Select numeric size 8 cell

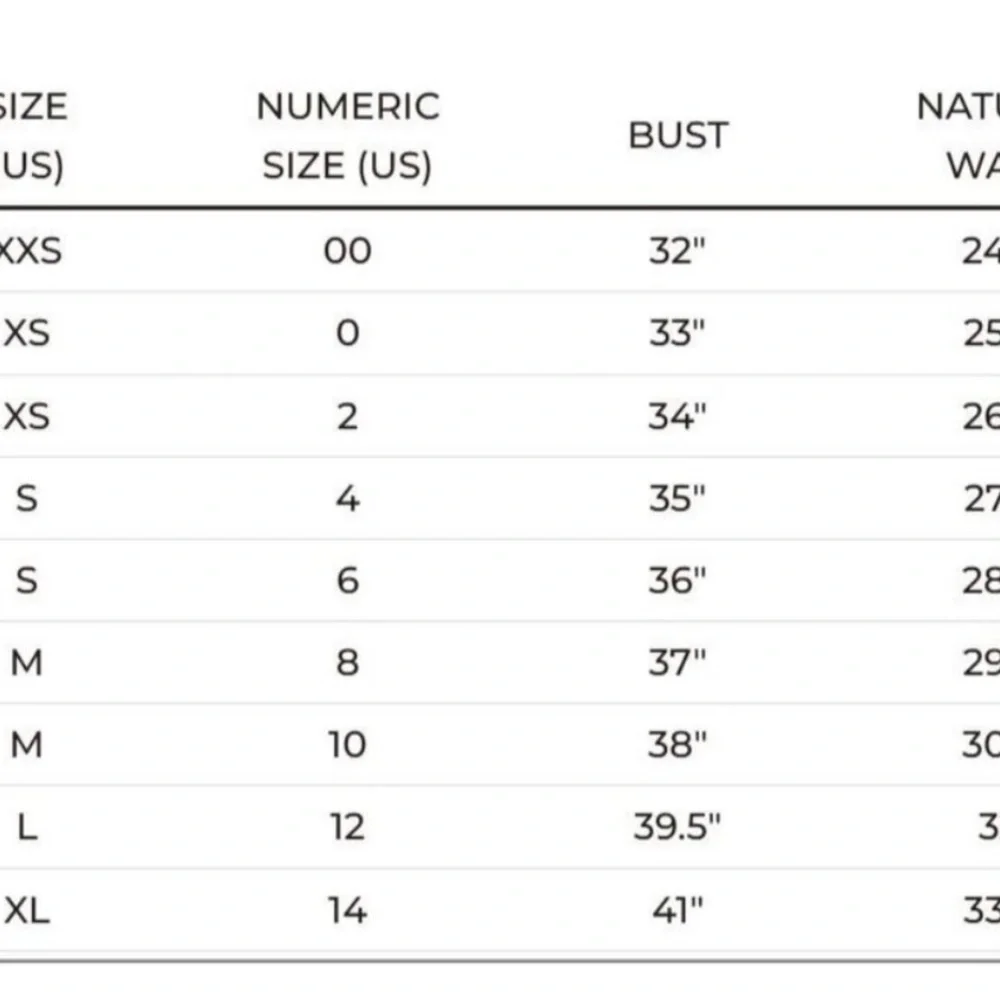tap(348, 663)
